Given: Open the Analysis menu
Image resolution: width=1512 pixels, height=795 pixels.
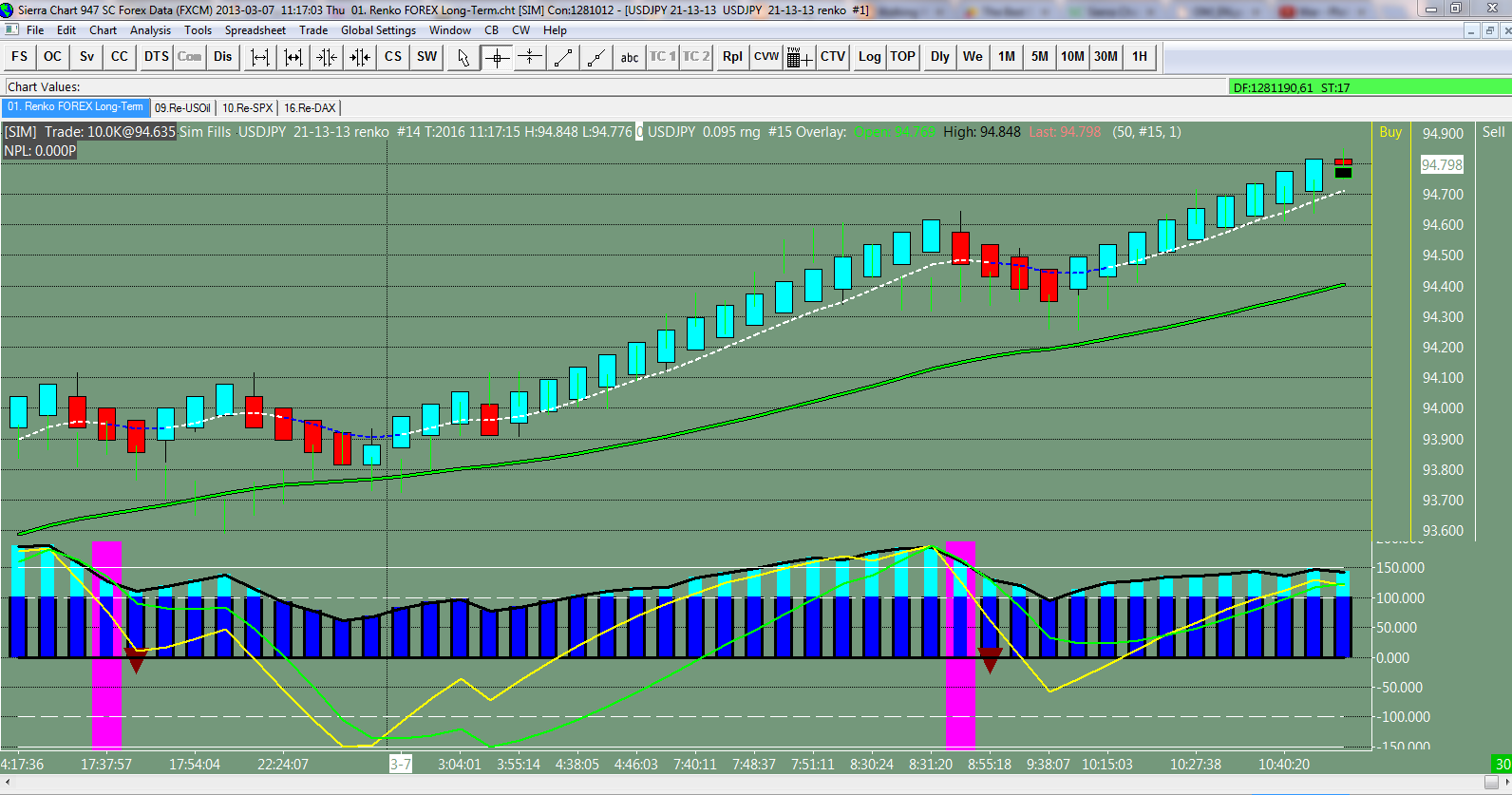Looking at the screenshot, I should tap(151, 30).
